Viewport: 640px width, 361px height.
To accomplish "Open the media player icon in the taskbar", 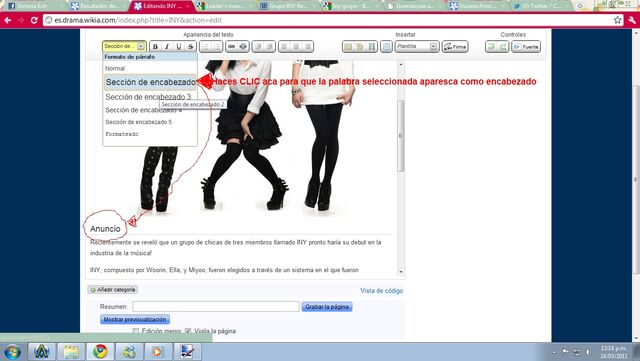I will [157, 352].
